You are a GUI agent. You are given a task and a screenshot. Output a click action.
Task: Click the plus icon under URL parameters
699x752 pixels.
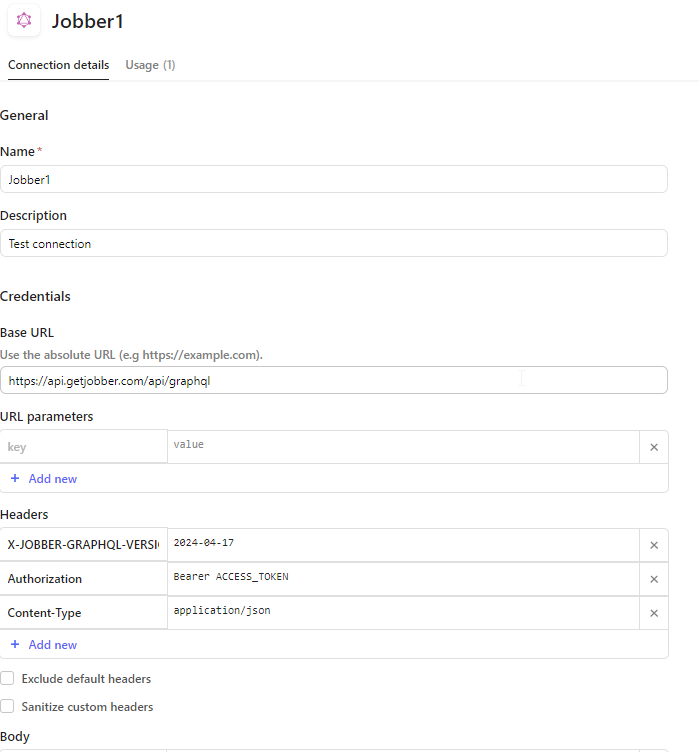coord(15,478)
